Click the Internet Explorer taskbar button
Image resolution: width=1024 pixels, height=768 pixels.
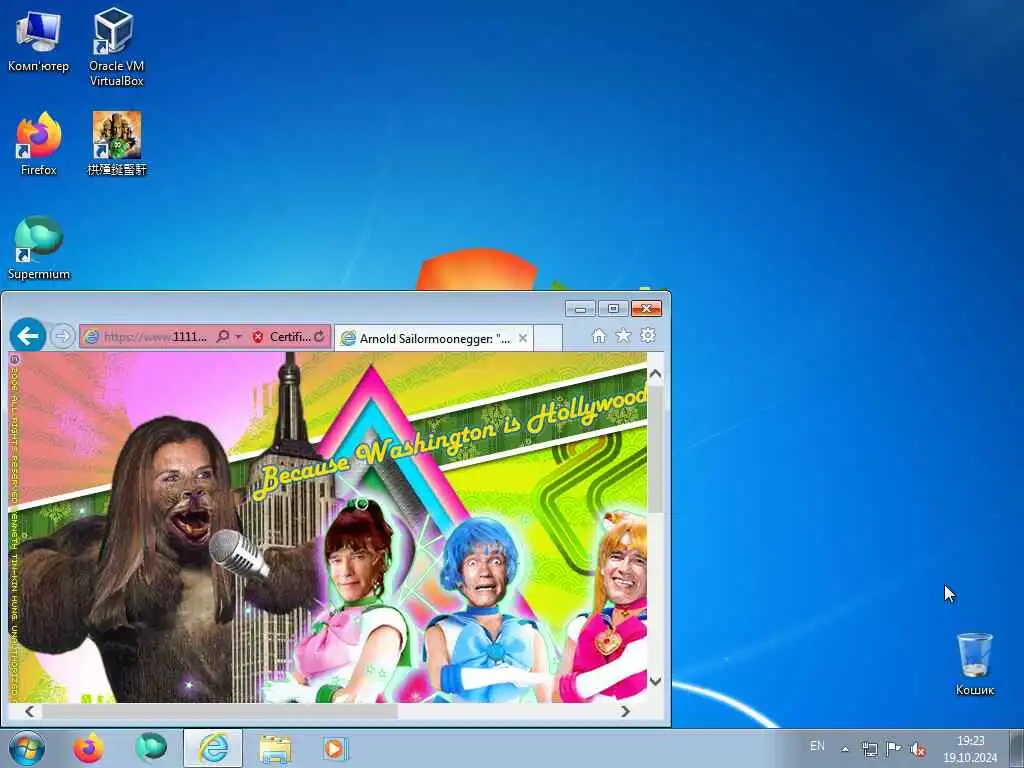[213, 748]
